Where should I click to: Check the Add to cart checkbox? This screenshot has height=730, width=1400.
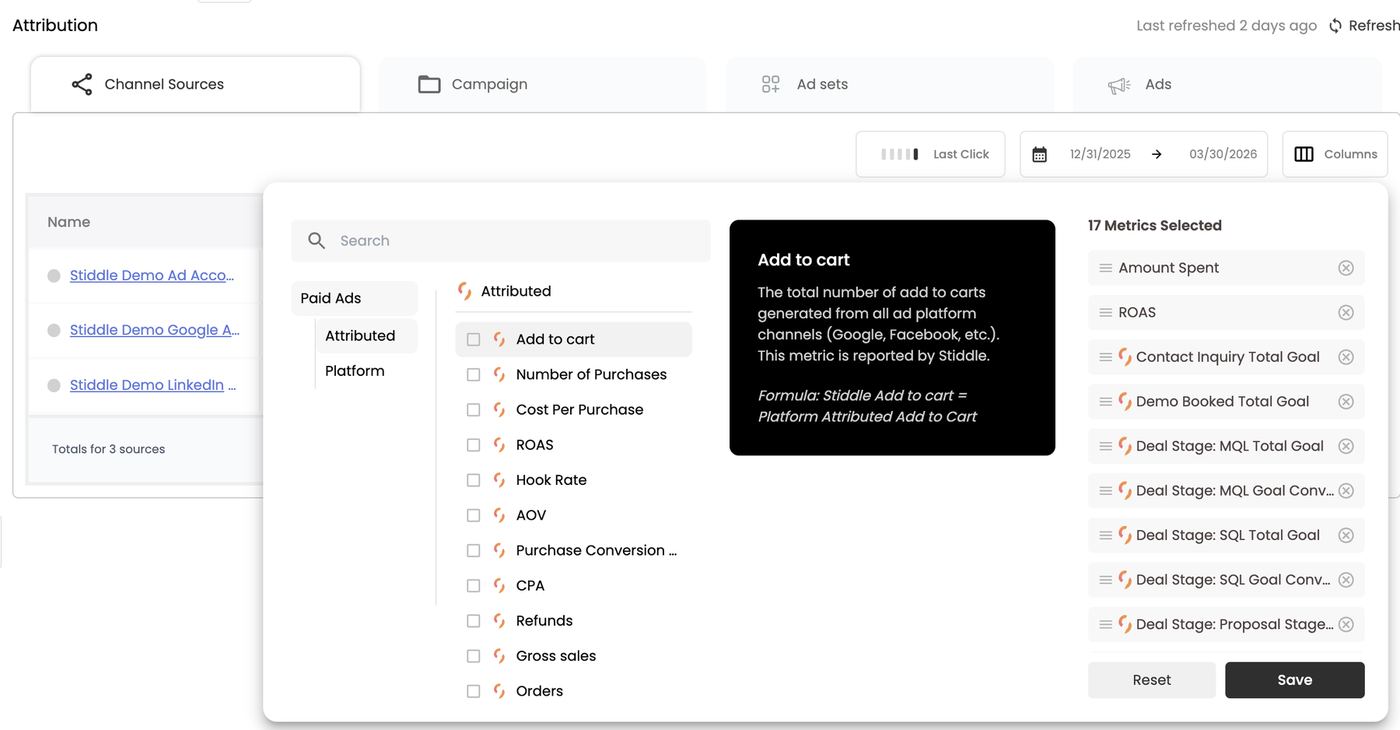pos(474,340)
